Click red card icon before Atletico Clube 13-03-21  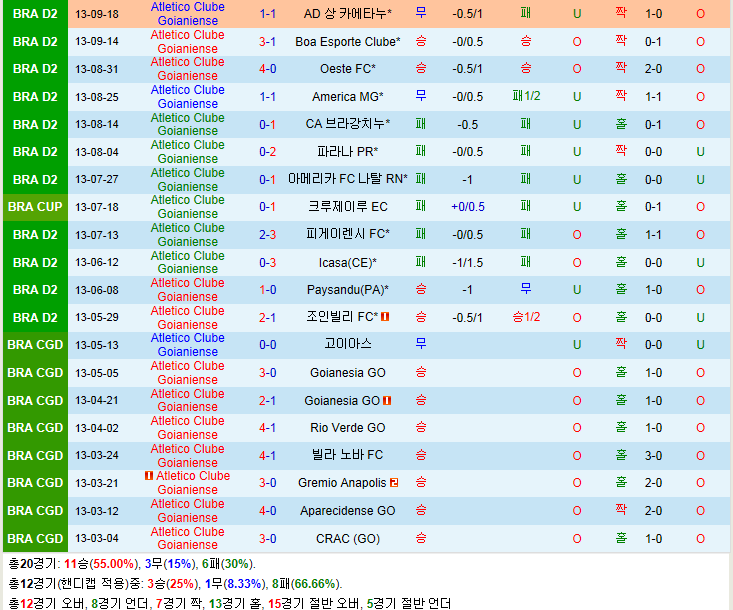(x=149, y=476)
